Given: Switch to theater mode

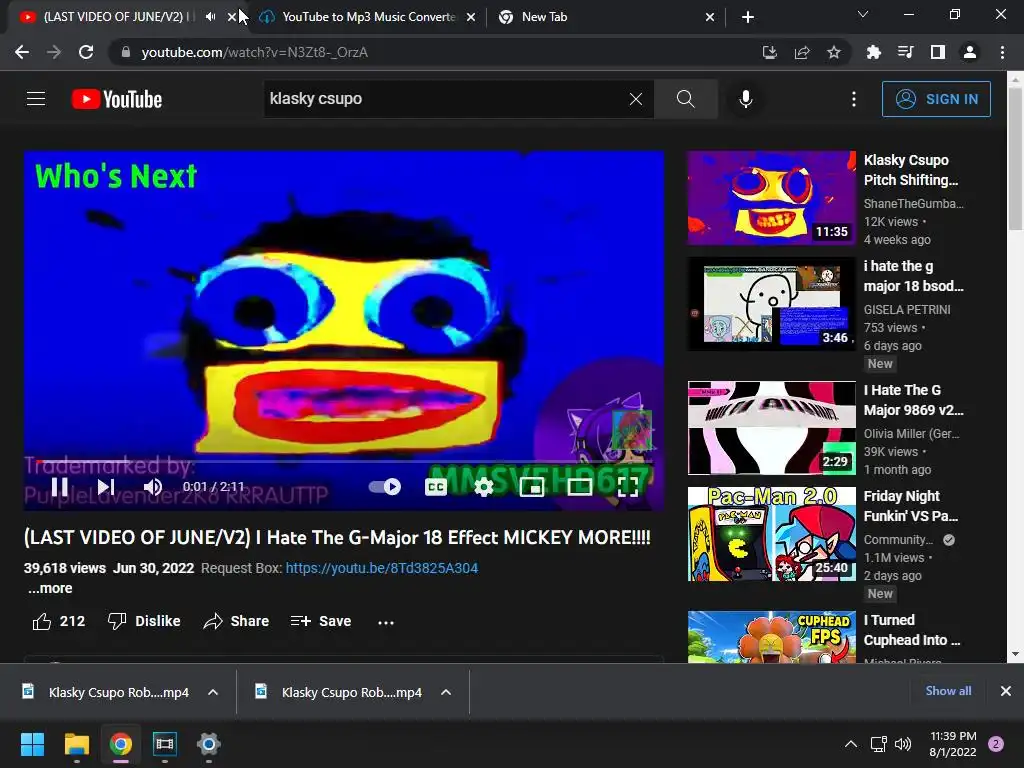Looking at the screenshot, I should [x=579, y=487].
